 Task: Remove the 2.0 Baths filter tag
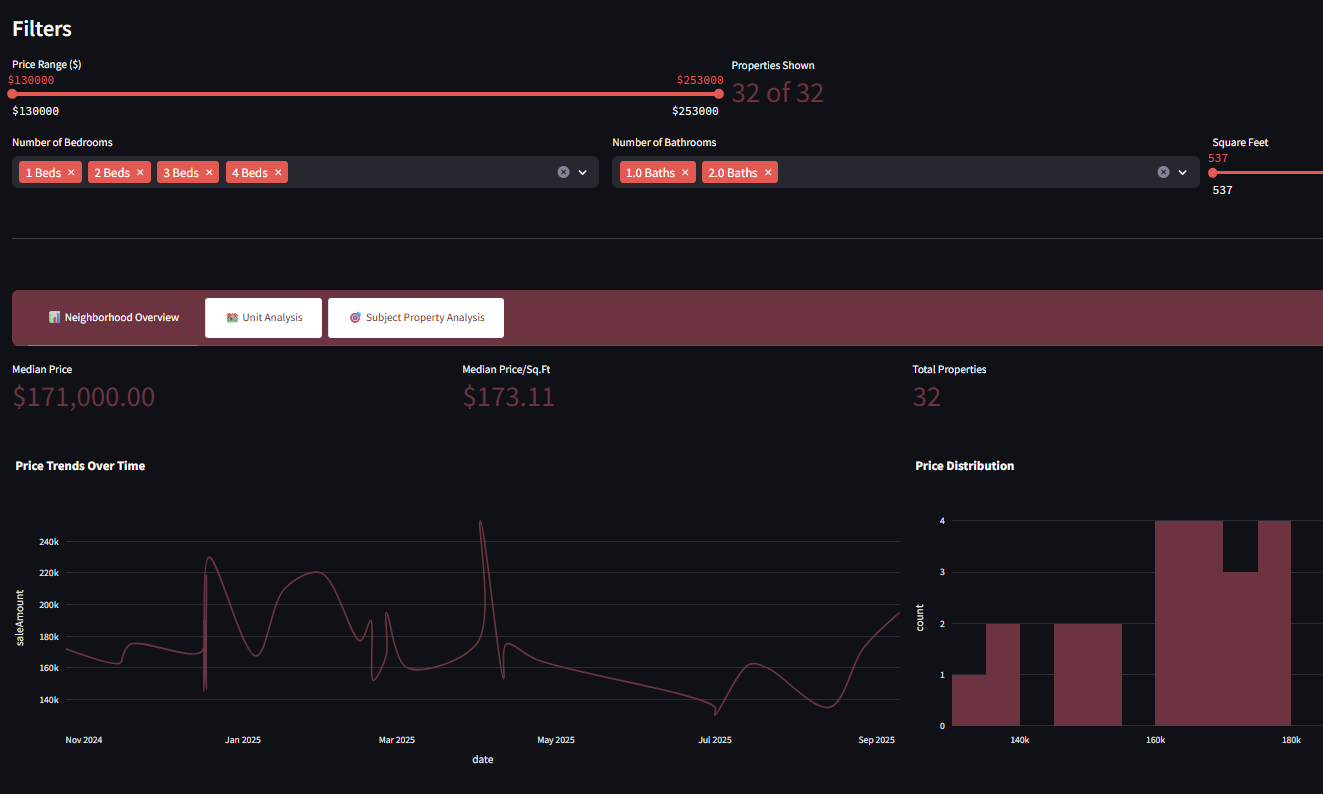(768, 173)
